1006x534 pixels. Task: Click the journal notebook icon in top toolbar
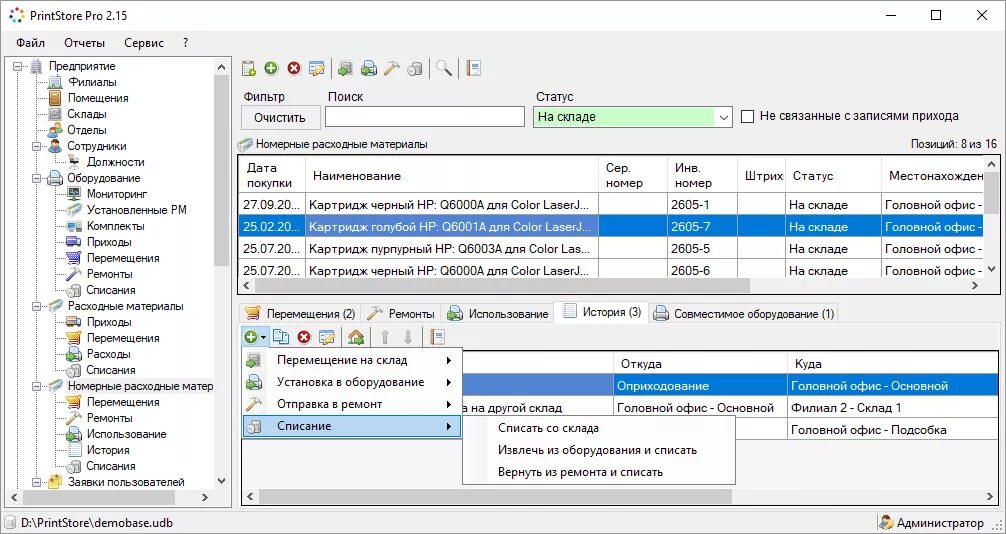(x=473, y=68)
